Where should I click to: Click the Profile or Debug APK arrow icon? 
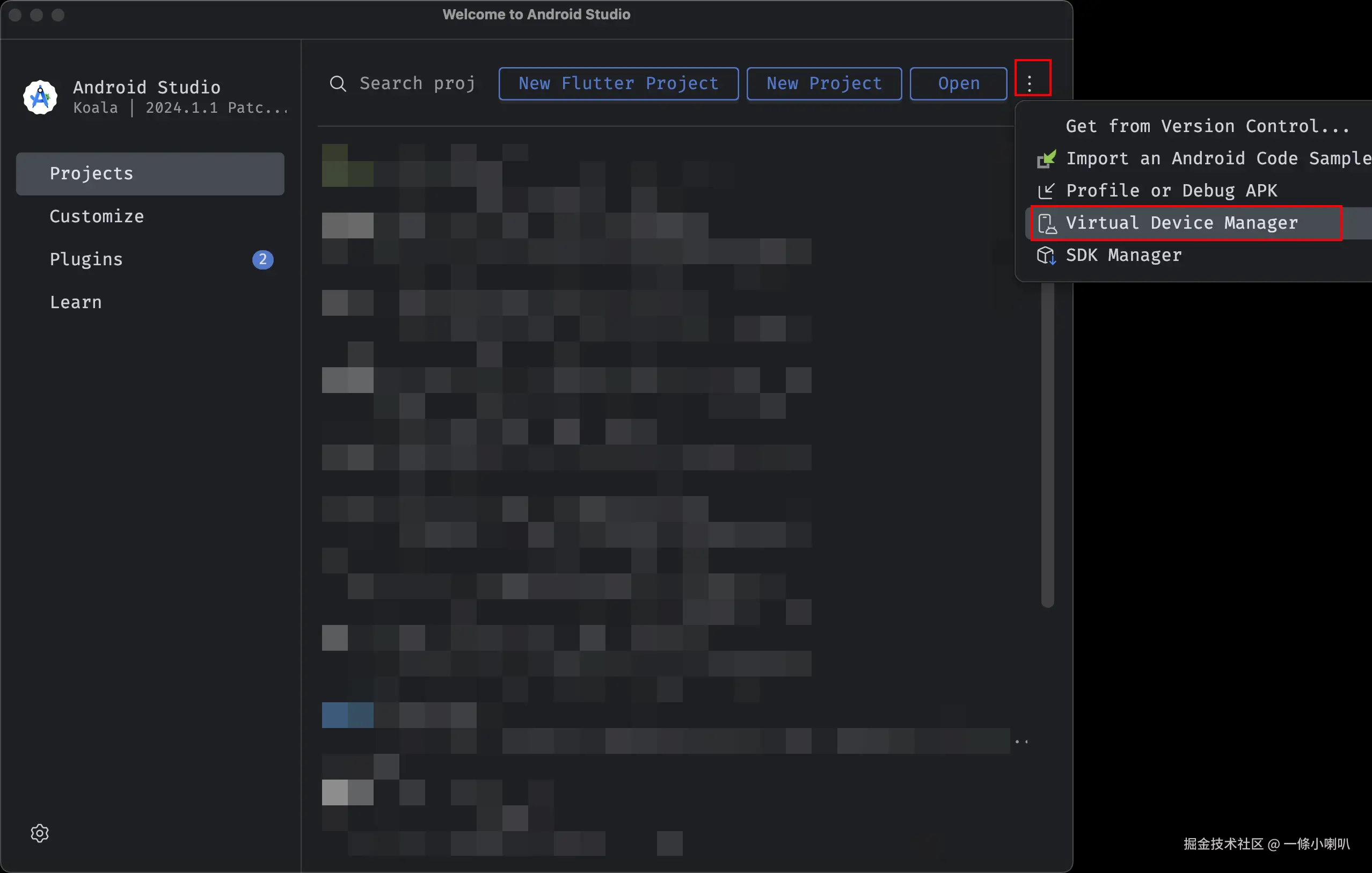1046,191
